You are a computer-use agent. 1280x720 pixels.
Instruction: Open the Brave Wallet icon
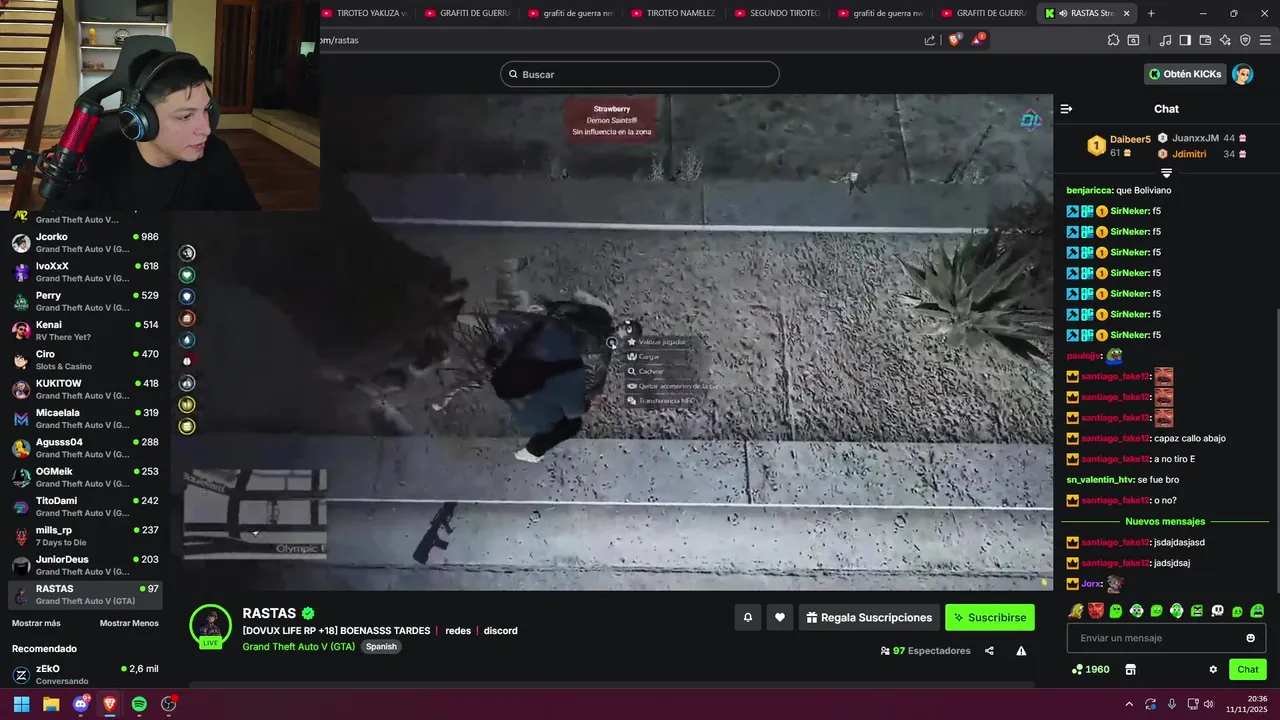pos(1205,40)
